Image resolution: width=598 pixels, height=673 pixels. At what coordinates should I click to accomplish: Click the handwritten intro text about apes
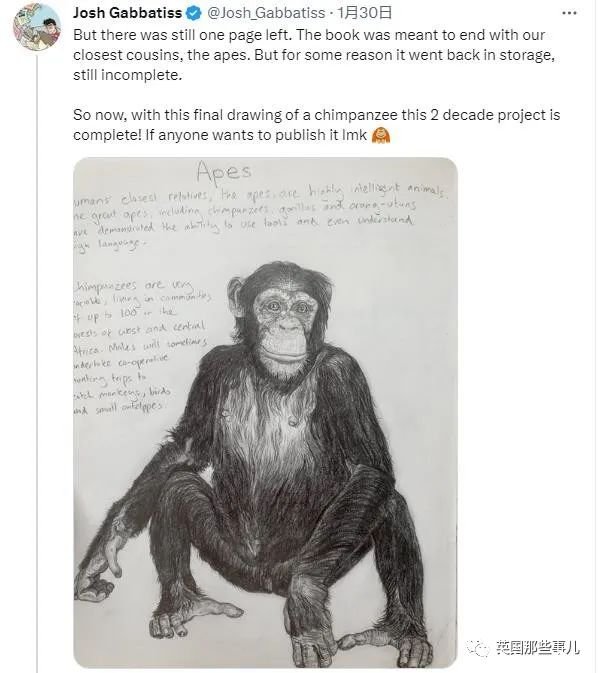click(261, 215)
